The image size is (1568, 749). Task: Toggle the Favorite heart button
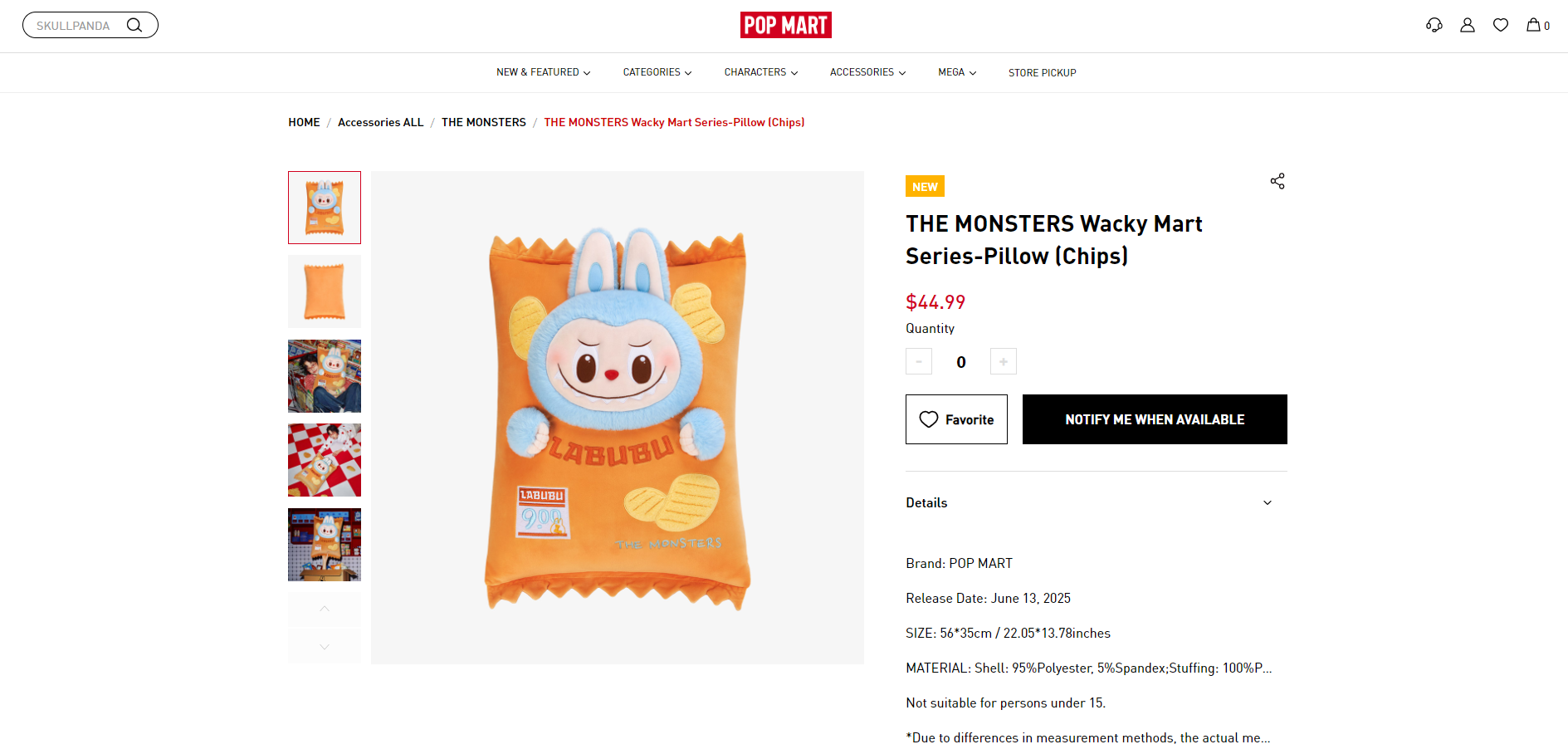pyautogui.click(x=956, y=419)
